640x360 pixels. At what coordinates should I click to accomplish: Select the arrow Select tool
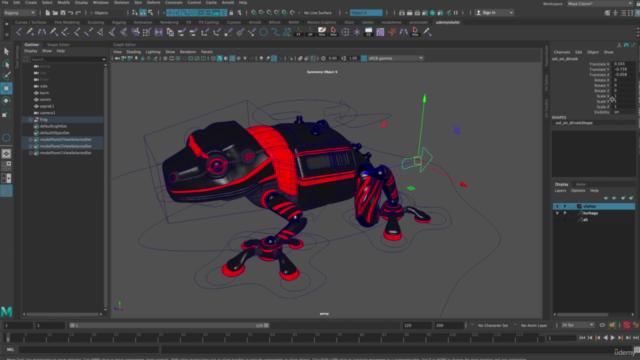tap(6, 51)
